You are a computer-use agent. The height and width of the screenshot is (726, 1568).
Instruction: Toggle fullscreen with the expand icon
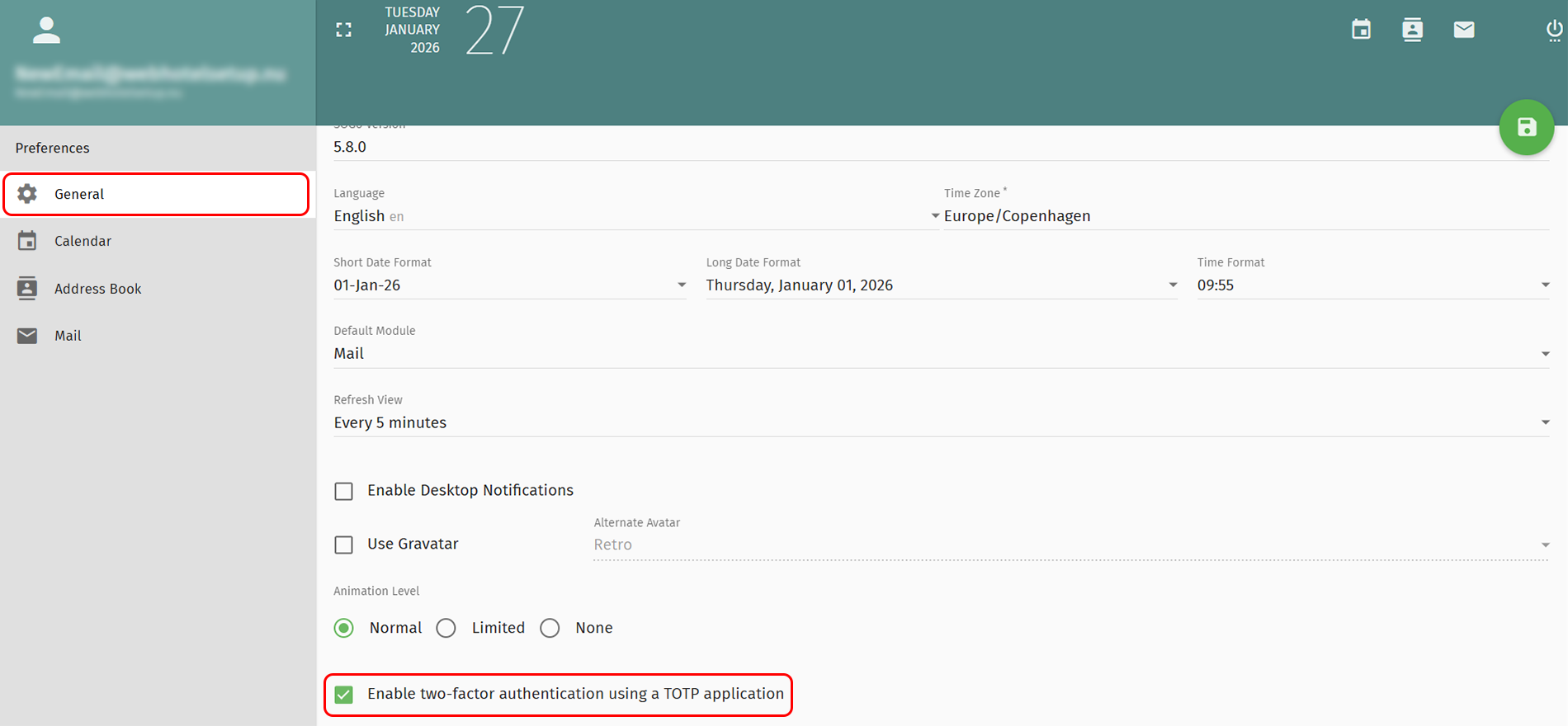pyautogui.click(x=344, y=31)
